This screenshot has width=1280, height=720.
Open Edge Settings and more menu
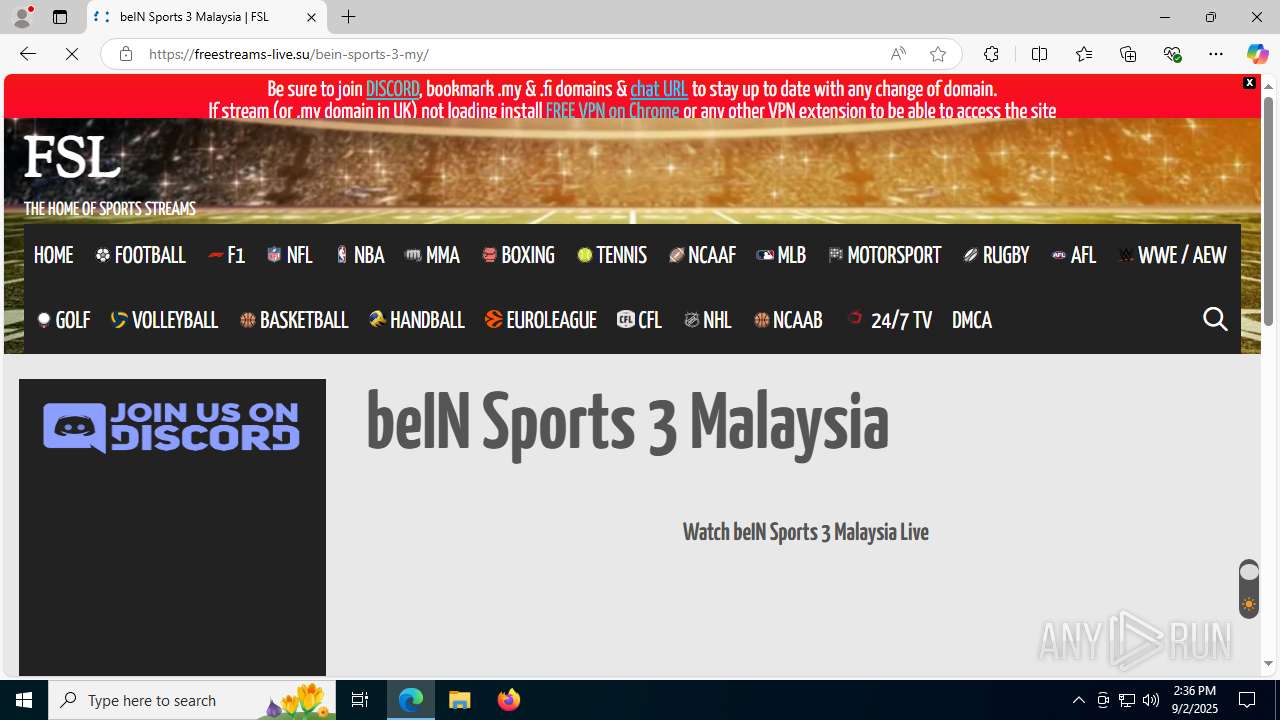click(1216, 54)
